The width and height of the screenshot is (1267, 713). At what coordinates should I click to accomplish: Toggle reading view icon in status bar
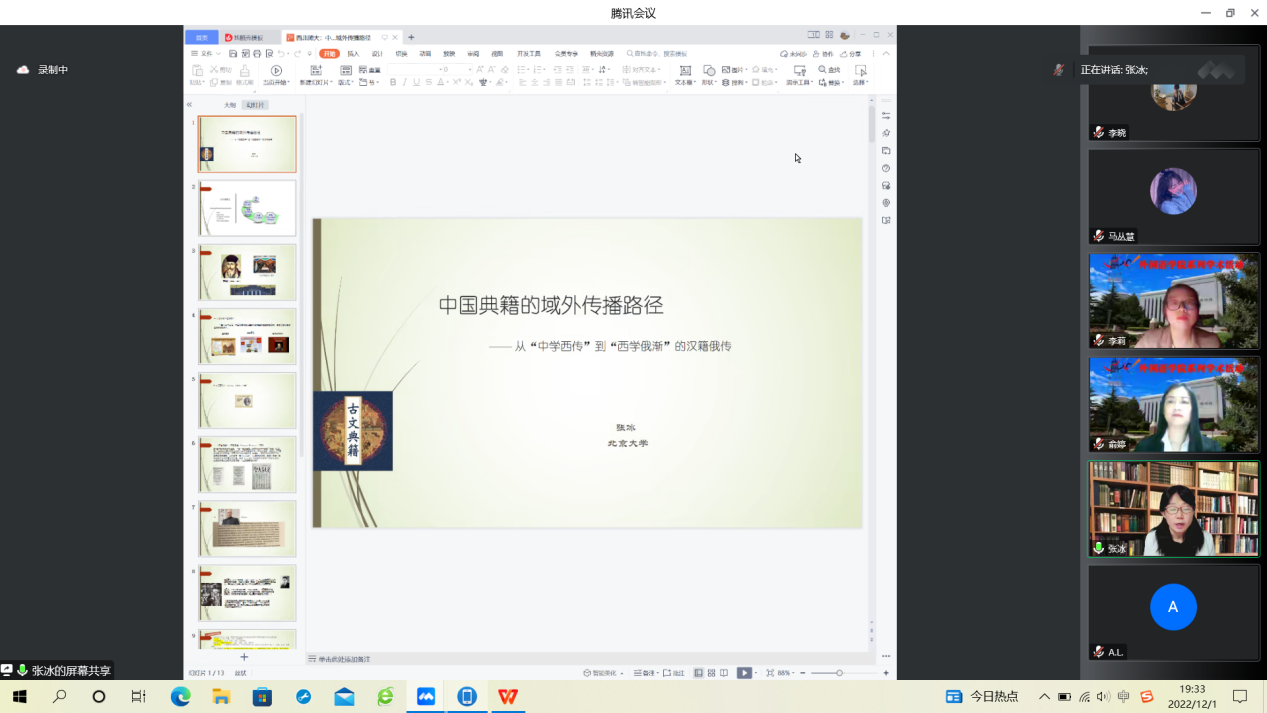[724, 673]
